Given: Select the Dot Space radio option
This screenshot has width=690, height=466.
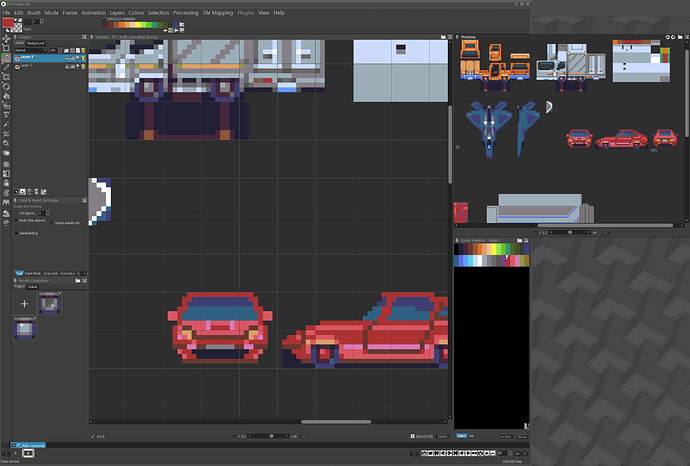Looking at the screenshot, I should tap(16, 213).
